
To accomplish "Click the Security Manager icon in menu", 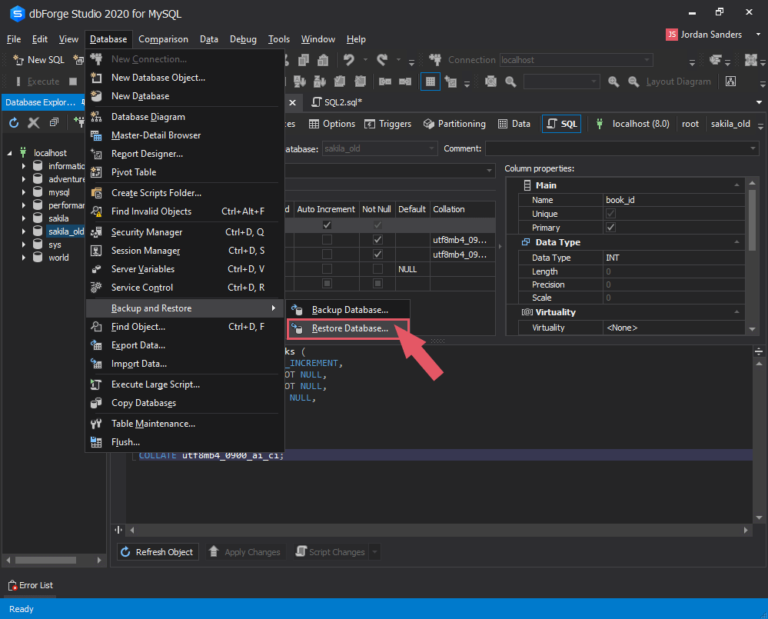I will pos(96,232).
